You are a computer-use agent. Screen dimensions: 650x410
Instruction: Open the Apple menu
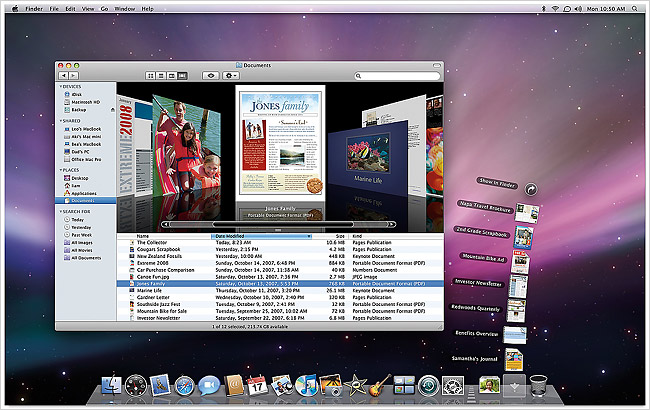pyautogui.click(x=15, y=8)
